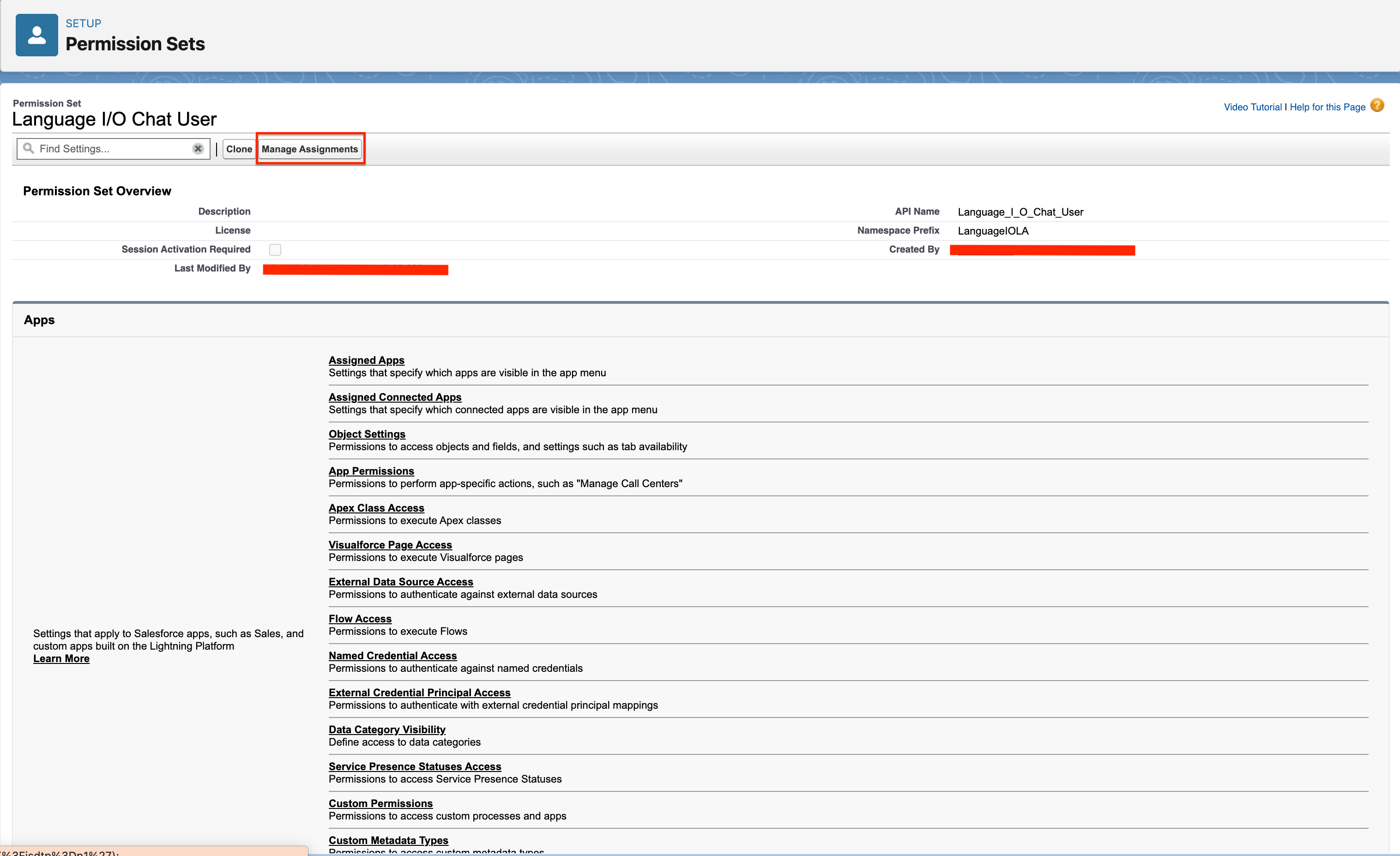
Task: Open Assigned Connected Apps settings
Action: tap(395, 397)
